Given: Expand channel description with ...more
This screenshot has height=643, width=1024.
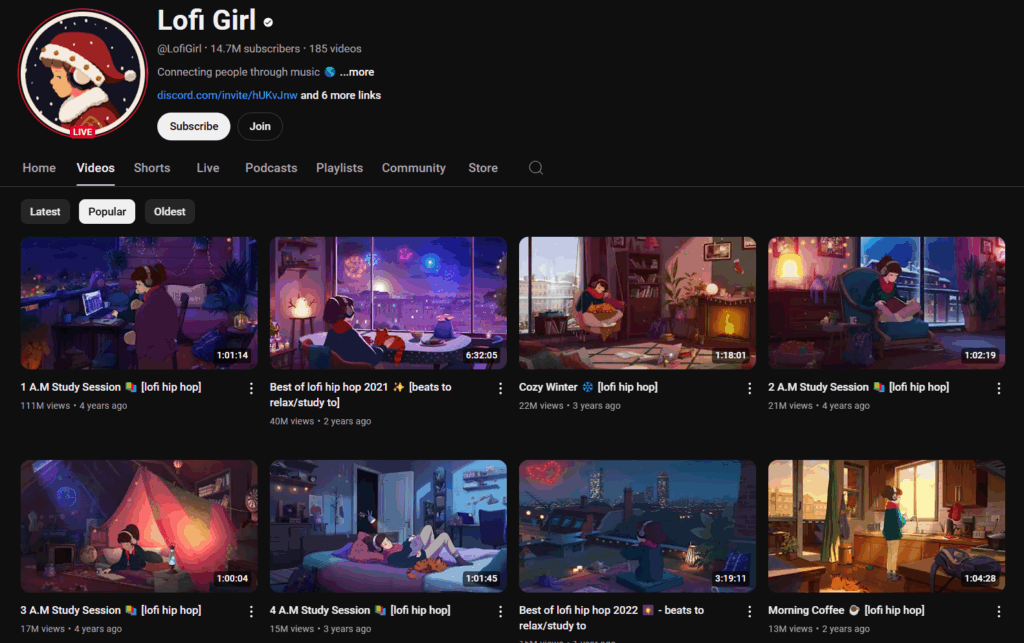Looking at the screenshot, I should 356,72.
